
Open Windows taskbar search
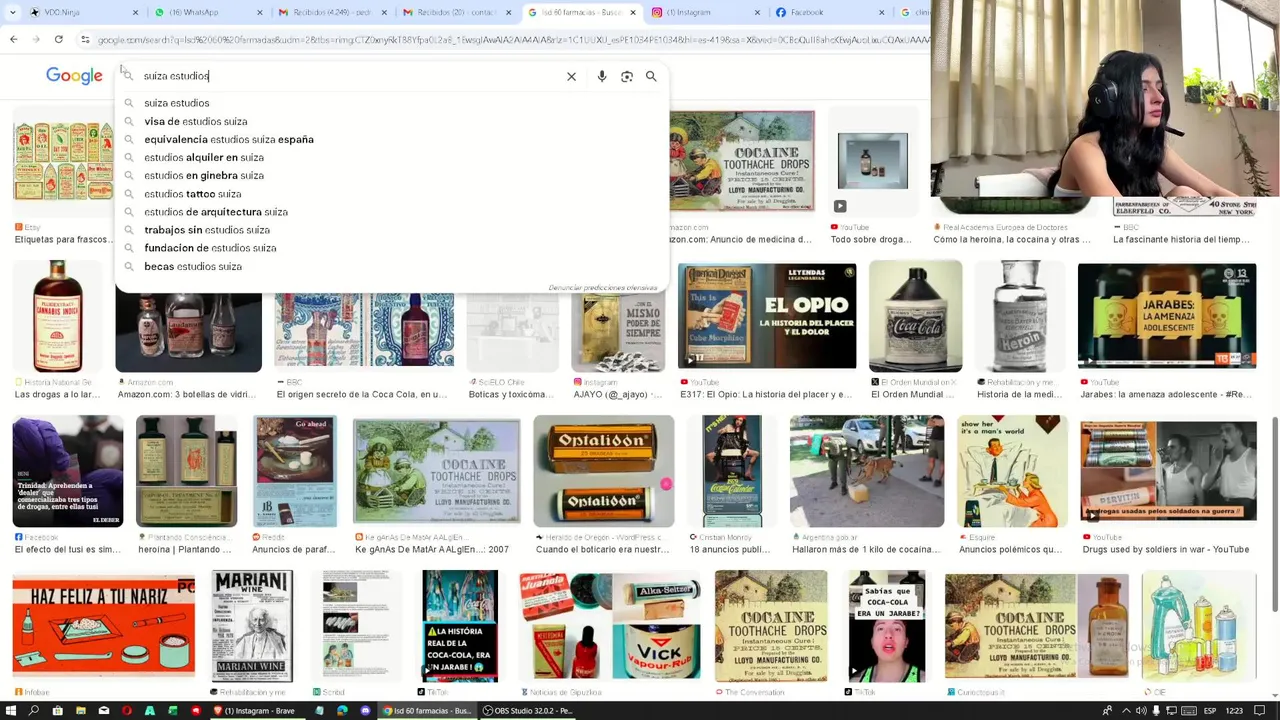[x=34, y=711]
